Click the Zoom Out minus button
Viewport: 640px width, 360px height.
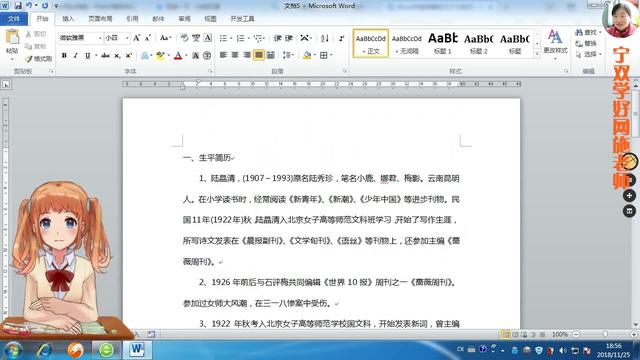576,334
